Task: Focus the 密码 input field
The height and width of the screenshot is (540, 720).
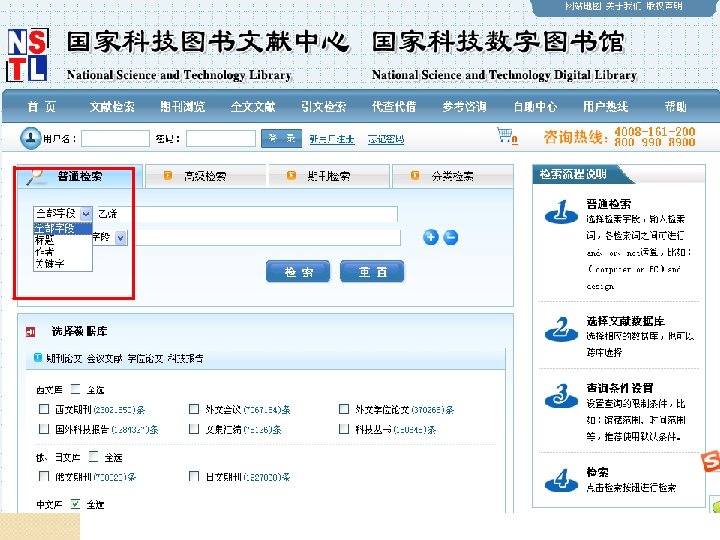Action: coord(221,138)
